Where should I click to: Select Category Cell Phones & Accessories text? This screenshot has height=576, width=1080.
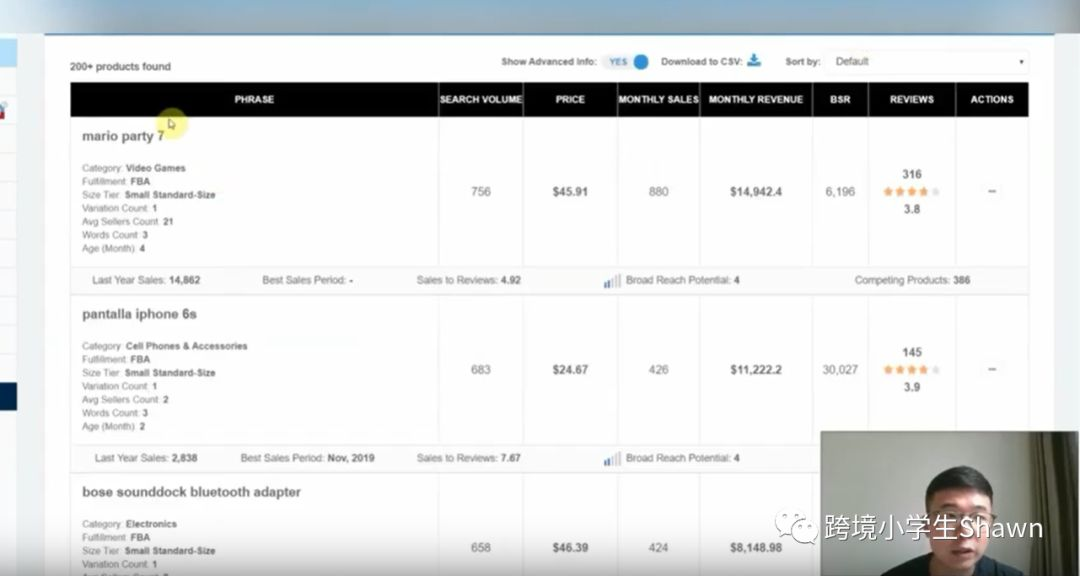pos(165,346)
